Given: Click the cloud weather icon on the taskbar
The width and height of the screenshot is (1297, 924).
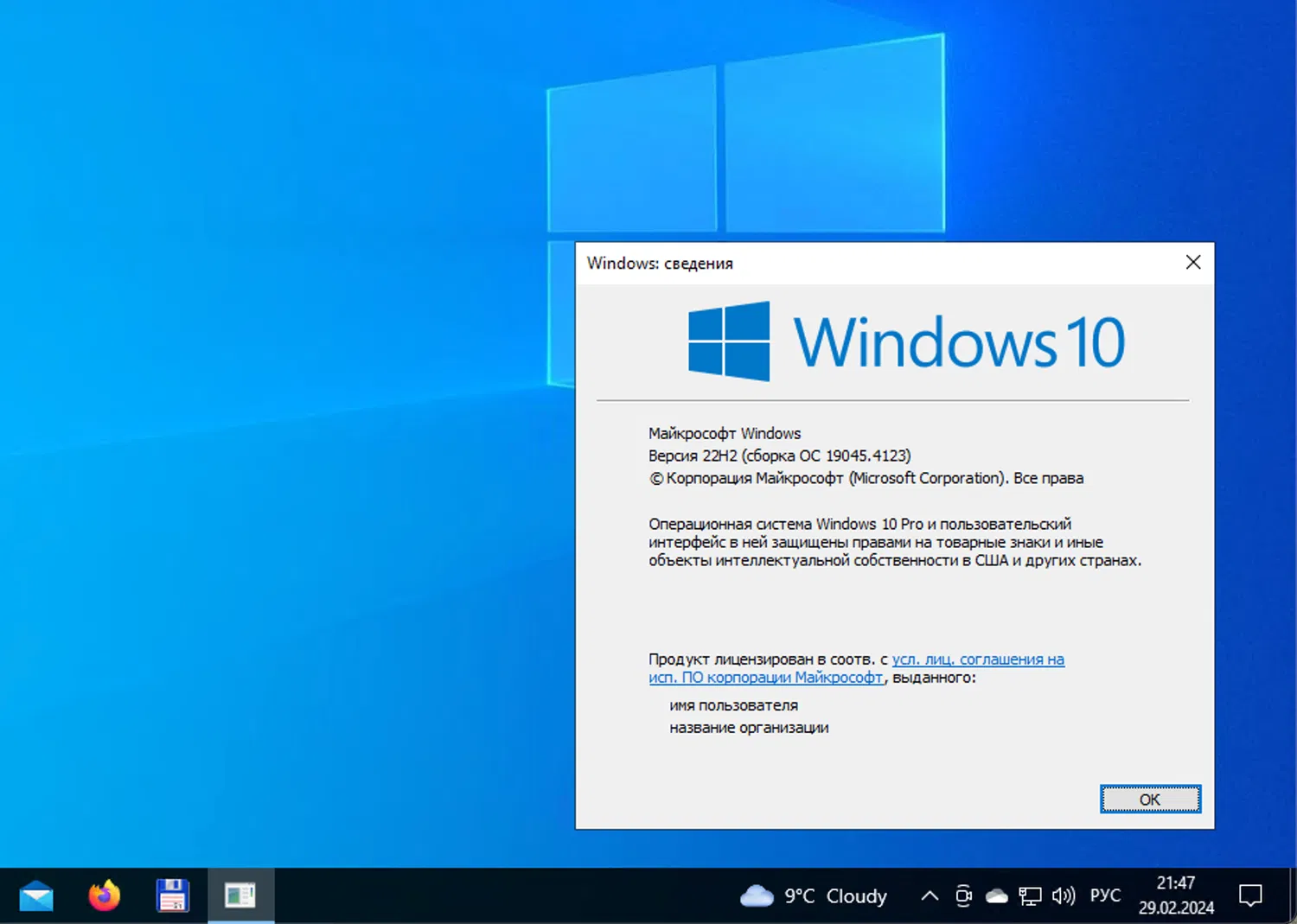Looking at the screenshot, I should click(x=757, y=896).
